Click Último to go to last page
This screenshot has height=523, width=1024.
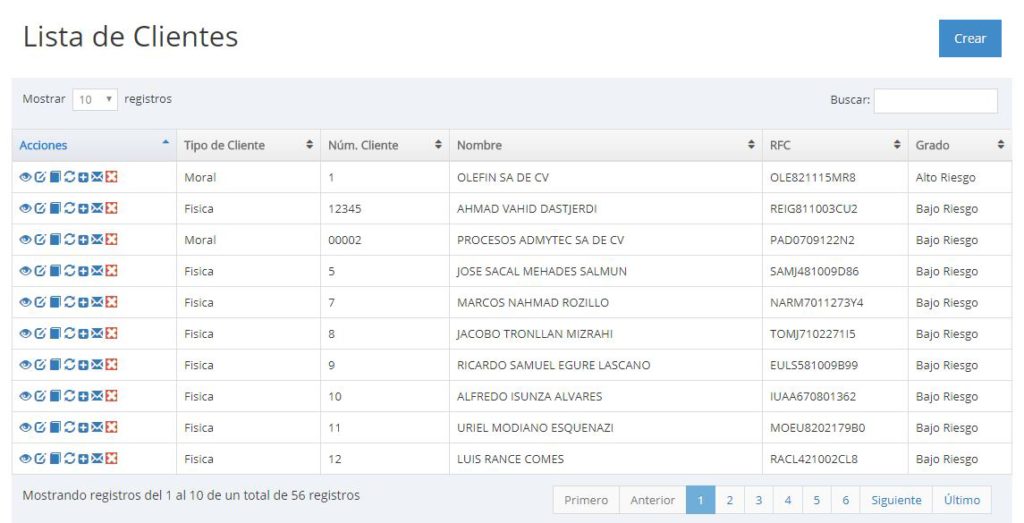(x=961, y=500)
